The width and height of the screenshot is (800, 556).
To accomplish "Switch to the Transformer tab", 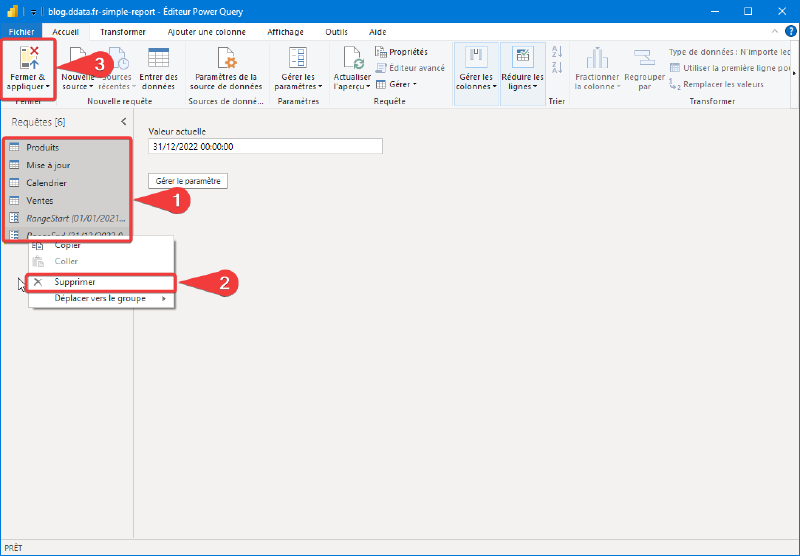I will tap(123, 32).
